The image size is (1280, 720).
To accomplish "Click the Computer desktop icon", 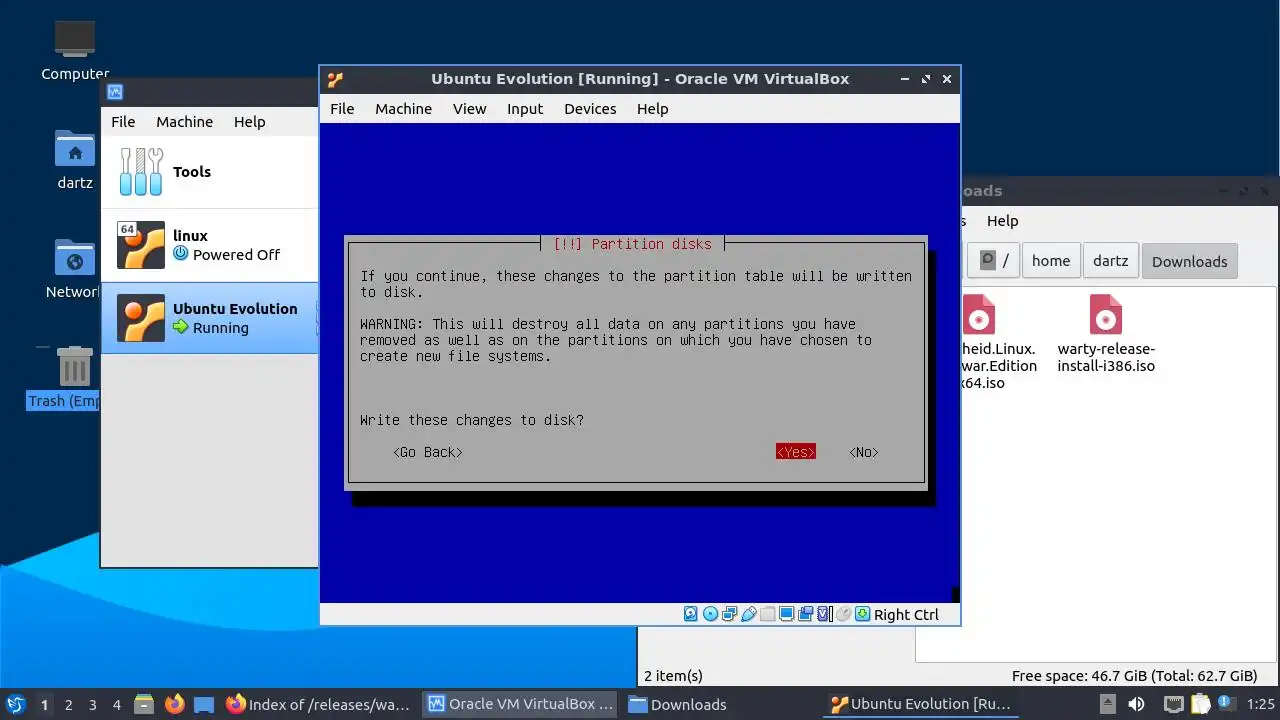I will [x=75, y=40].
